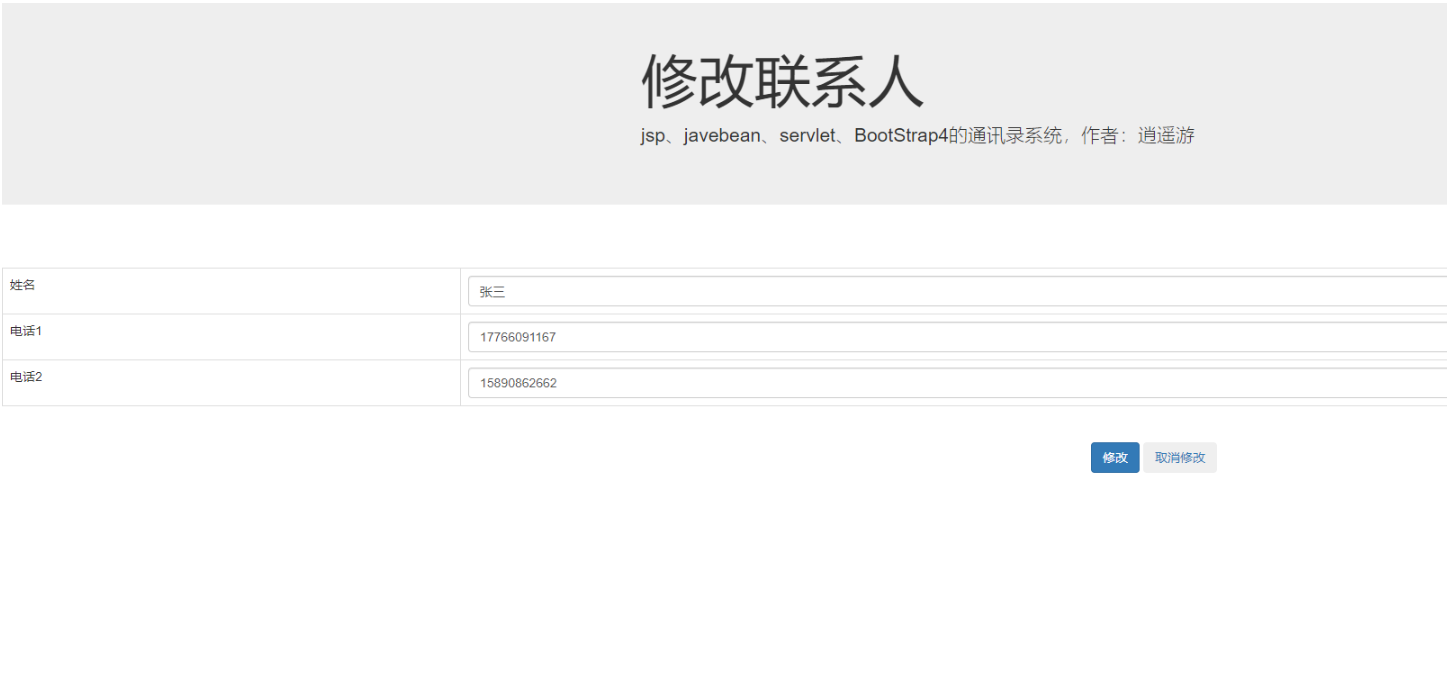
Task: Click the 电话2 input field with 15890862662
Action: pyautogui.click(x=957, y=383)
